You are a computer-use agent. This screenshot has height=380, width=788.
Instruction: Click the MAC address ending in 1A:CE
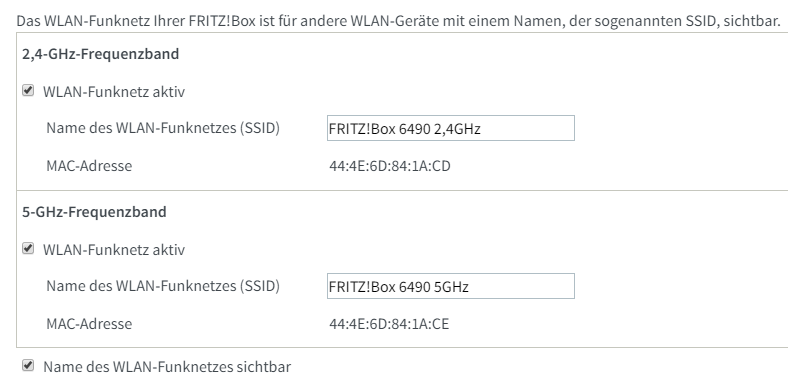click(389, 324)
